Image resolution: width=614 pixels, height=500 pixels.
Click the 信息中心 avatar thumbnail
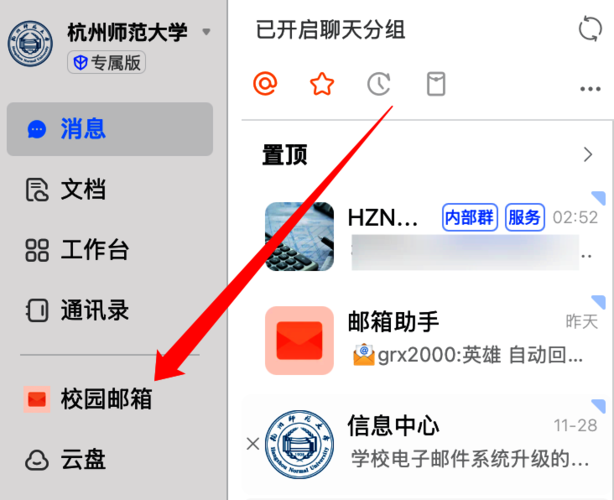[300, 444]
